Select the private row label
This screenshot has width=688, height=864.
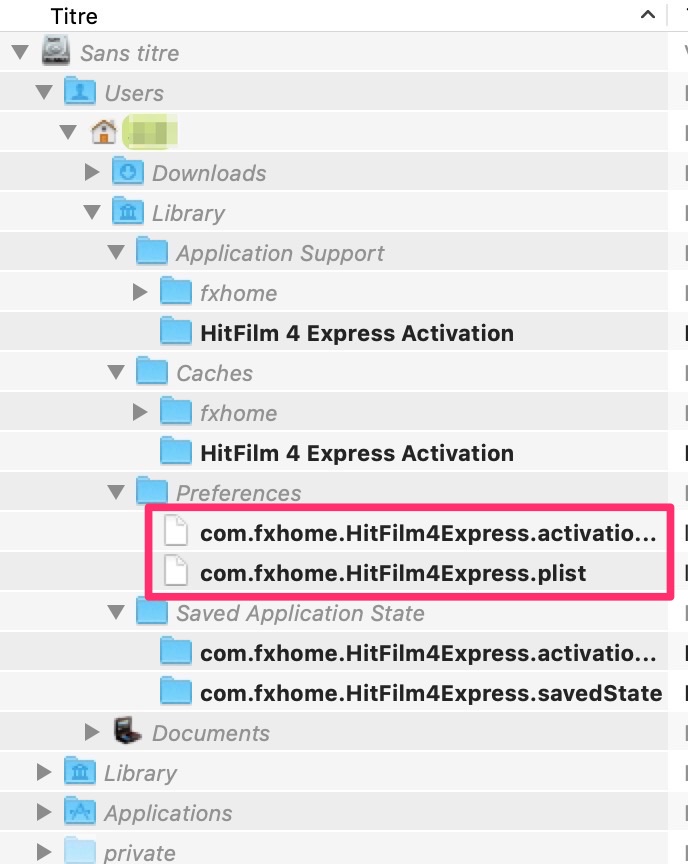click(140, 853)
